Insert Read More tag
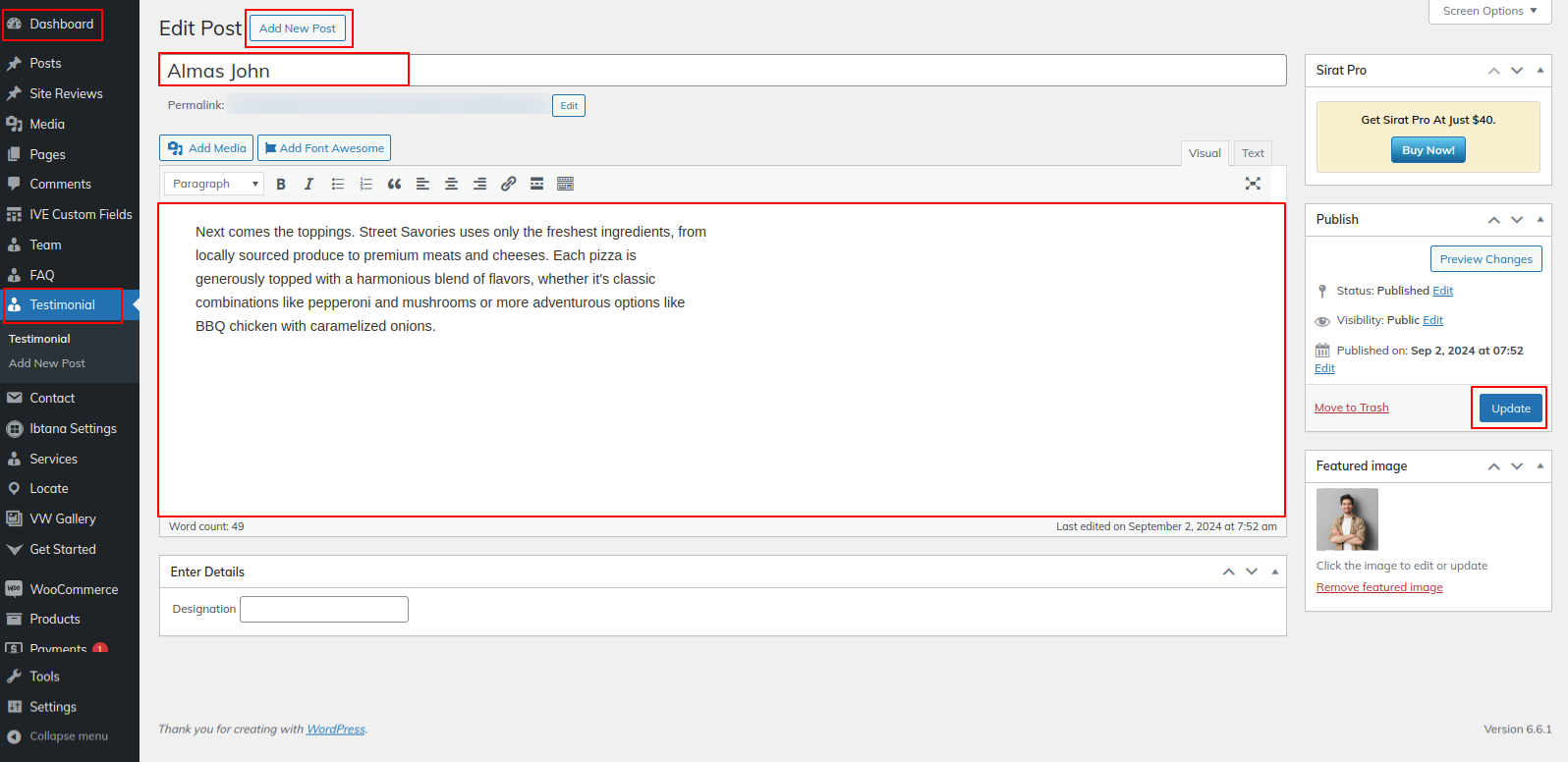Image resolution: width=1568 pixels, height=762 pixels. click(x=536, y=184)
